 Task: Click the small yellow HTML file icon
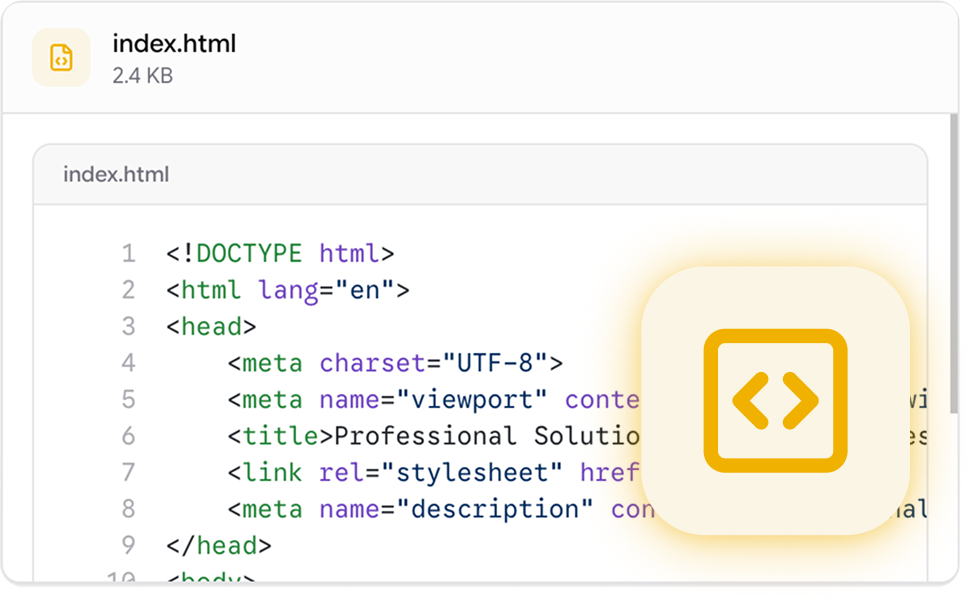coord(61,58)
